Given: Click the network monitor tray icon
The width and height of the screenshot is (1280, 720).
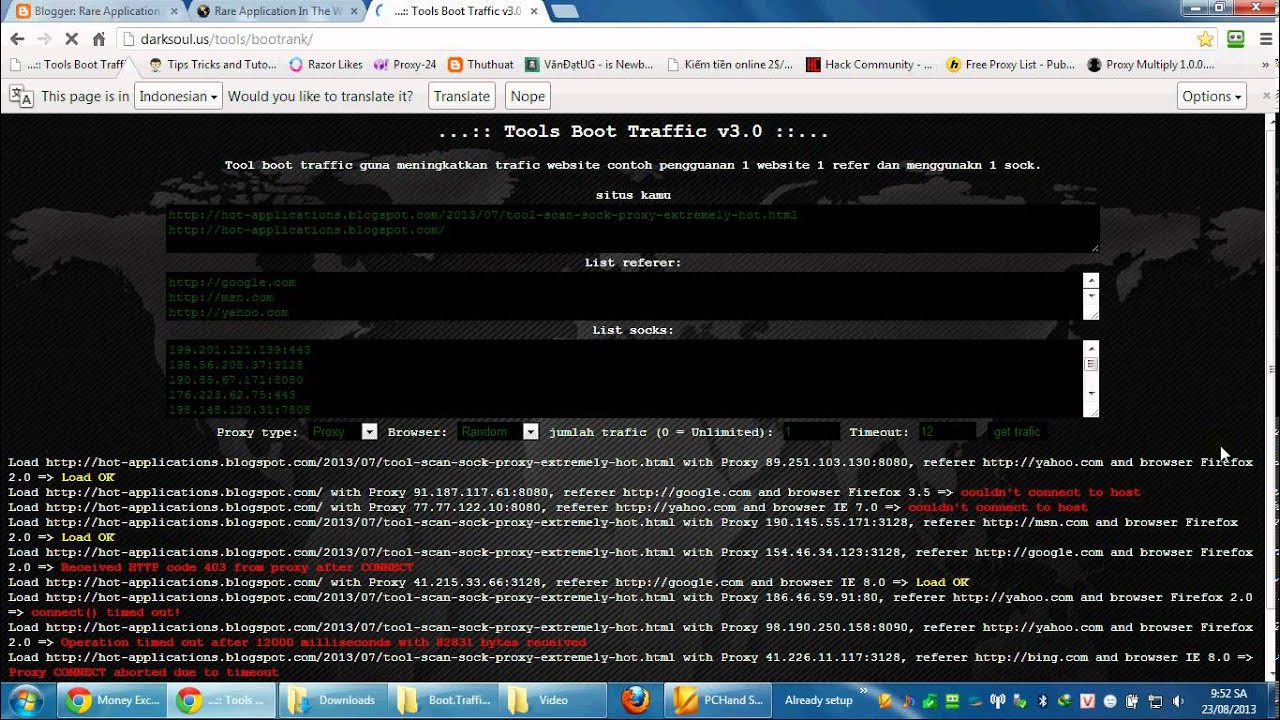Looking at the screenshot, I should 1156,700.
